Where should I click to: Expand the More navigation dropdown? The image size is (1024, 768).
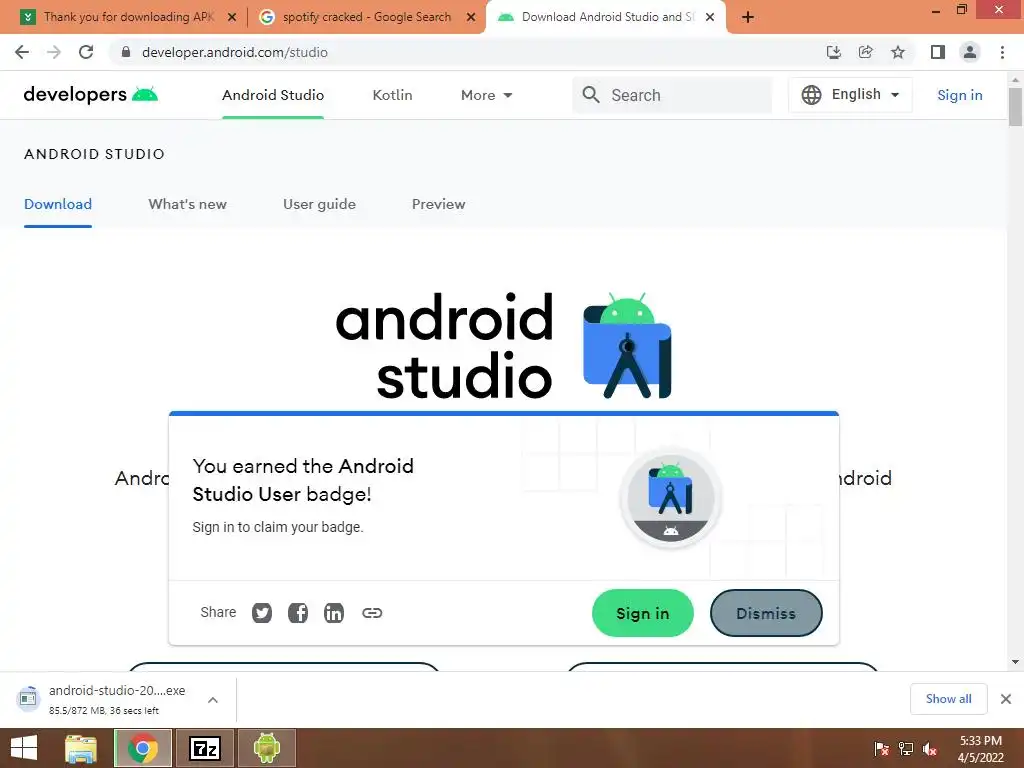(x=487, y=95)
